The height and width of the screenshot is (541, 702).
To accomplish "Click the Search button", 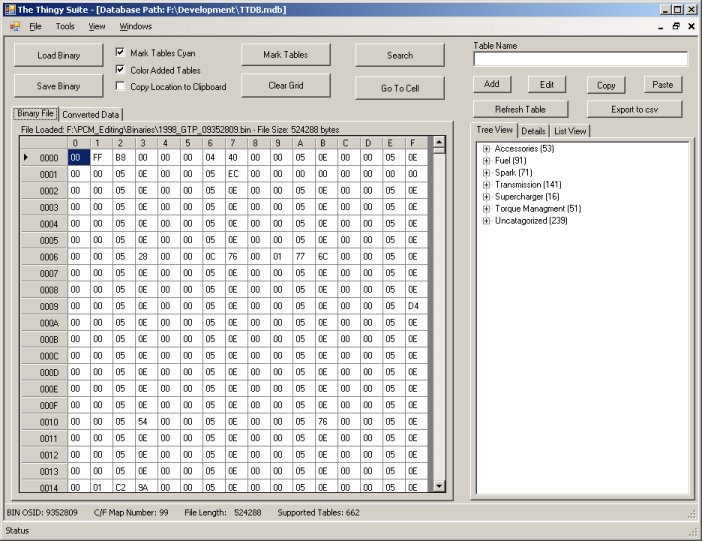I will click(x=400, y=55).
